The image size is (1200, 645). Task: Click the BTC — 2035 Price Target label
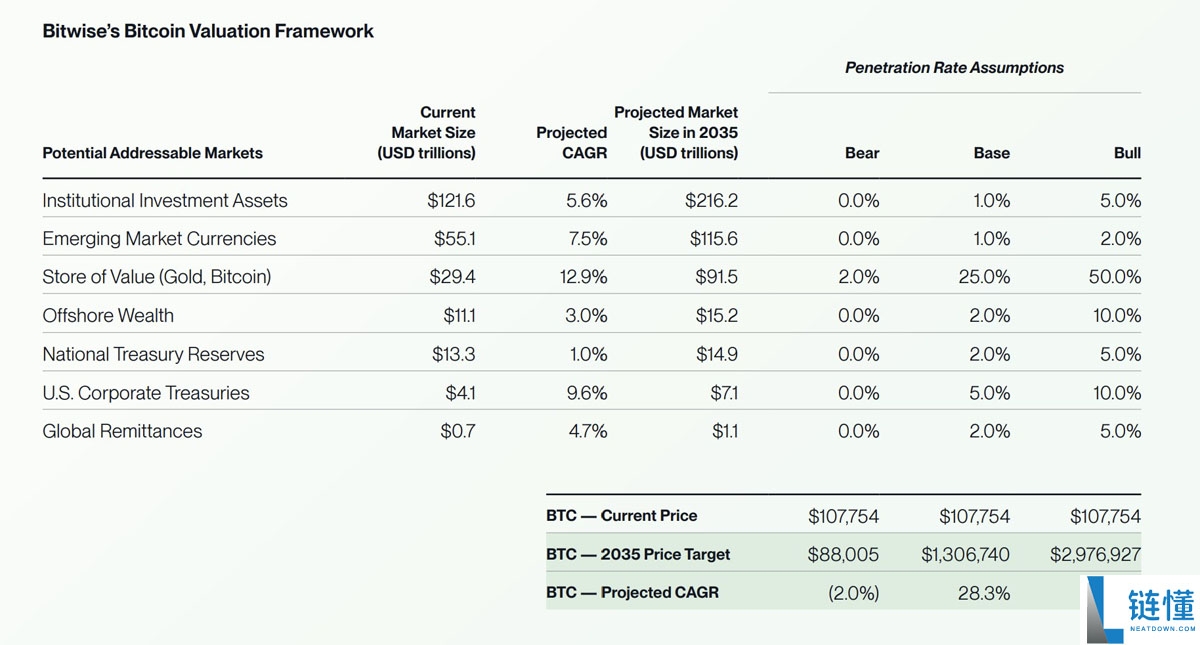click(x=638, y=554)
